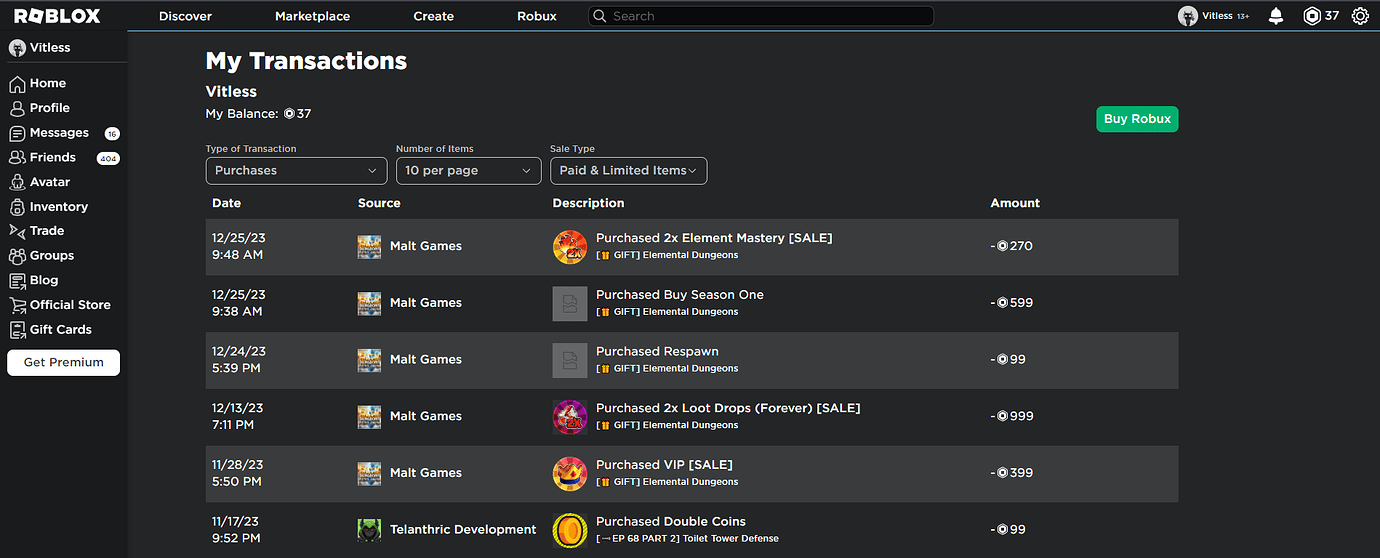Click the VIP crown item icon
Screen dimensions: 1380x558
tap(570, 474)
